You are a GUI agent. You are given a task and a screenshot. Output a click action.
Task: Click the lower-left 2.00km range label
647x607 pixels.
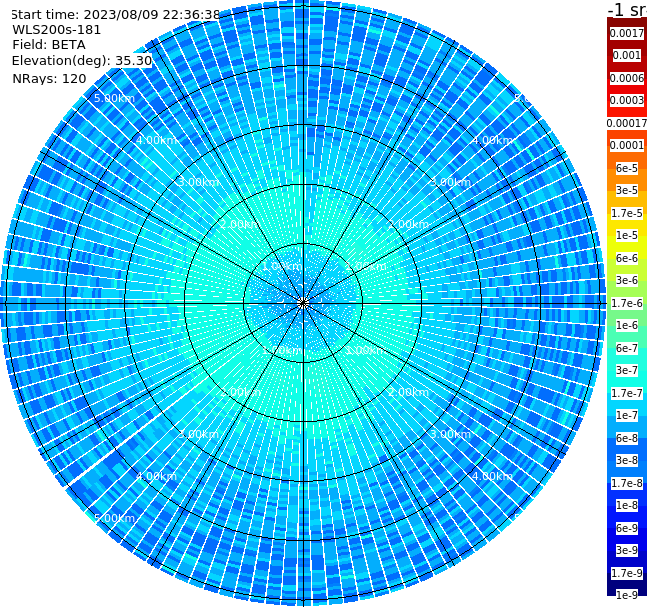(241, 392)
